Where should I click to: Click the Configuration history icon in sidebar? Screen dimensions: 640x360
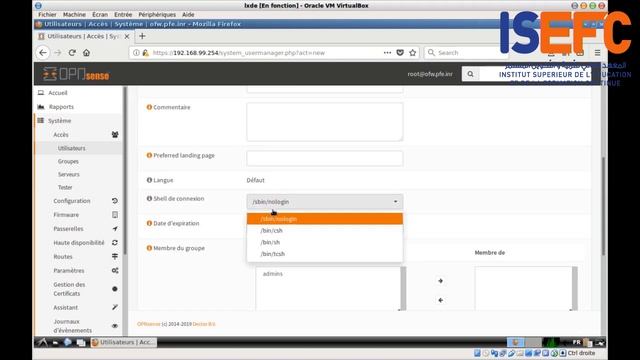tap(115, 201)
